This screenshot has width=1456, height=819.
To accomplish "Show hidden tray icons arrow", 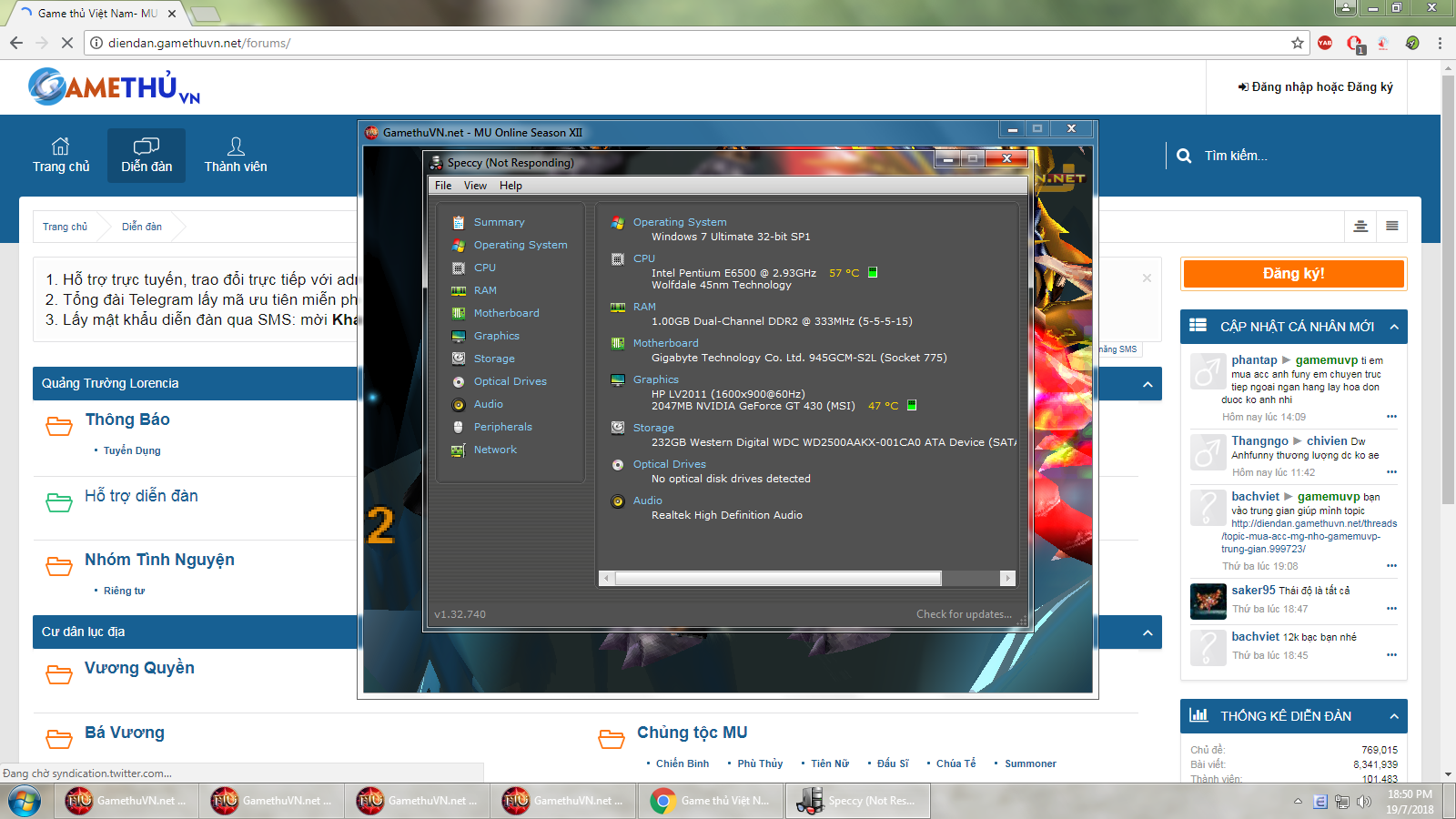I will click(x=1298, y=802).
